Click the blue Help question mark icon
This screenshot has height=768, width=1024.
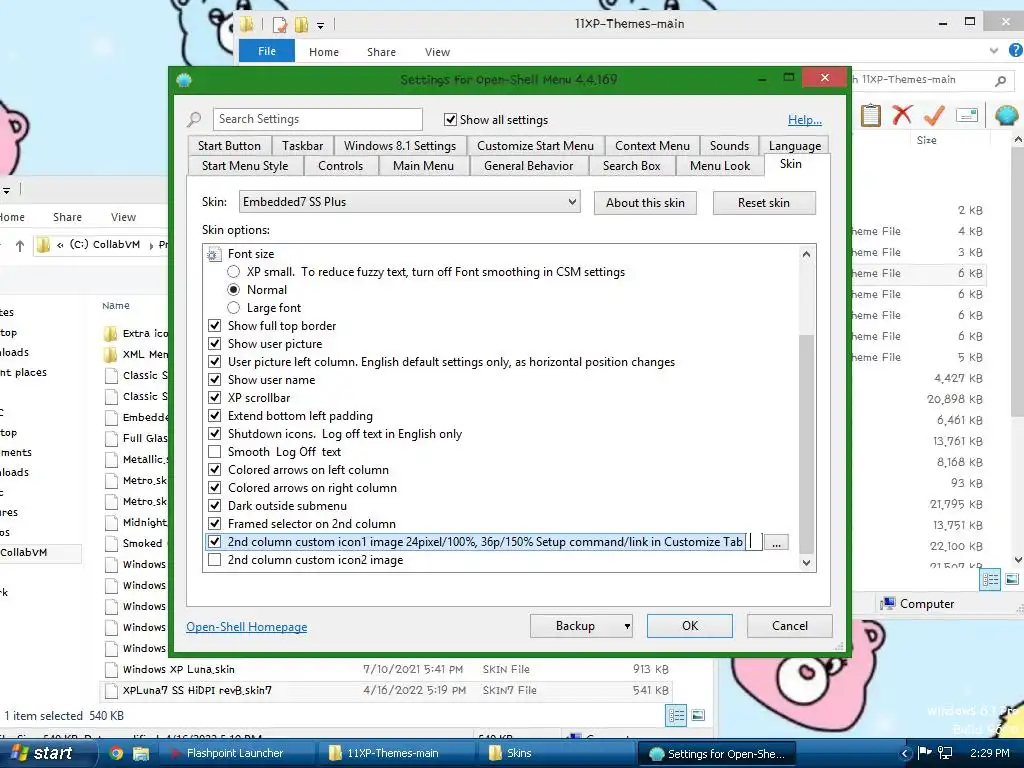[x=1016, y=50]
